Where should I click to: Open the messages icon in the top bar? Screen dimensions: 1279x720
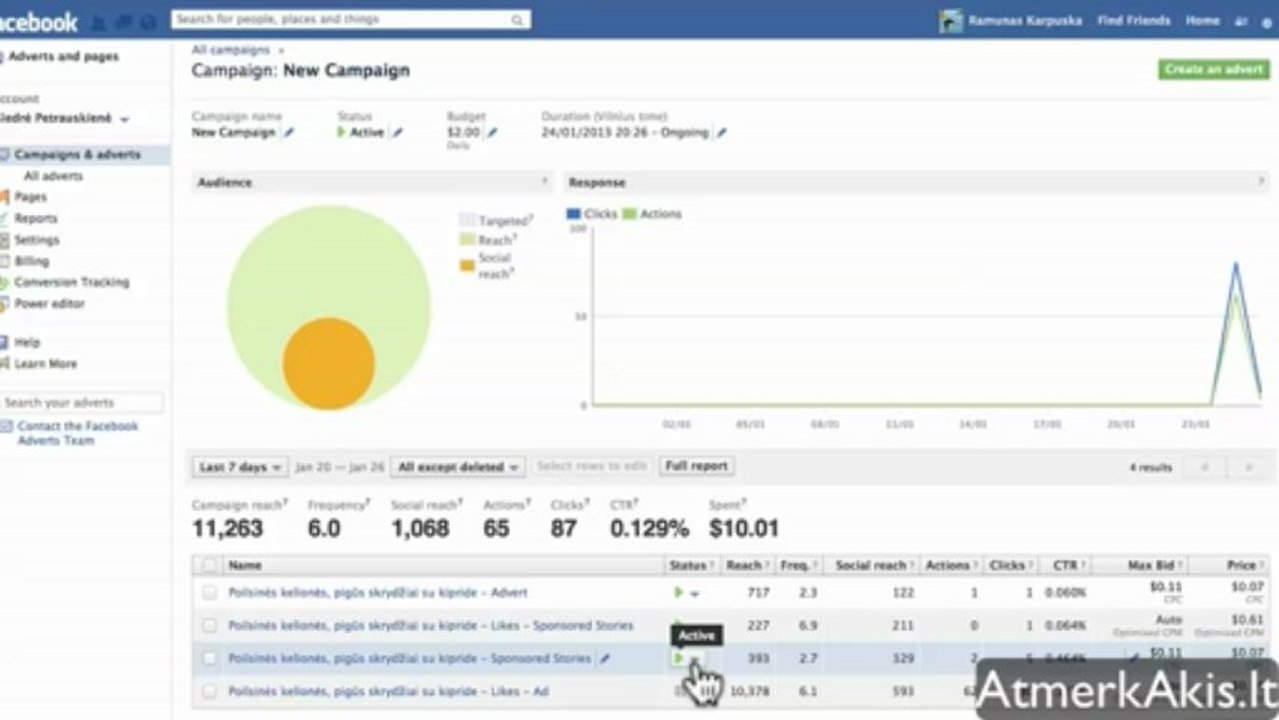[x=123, y=21]
